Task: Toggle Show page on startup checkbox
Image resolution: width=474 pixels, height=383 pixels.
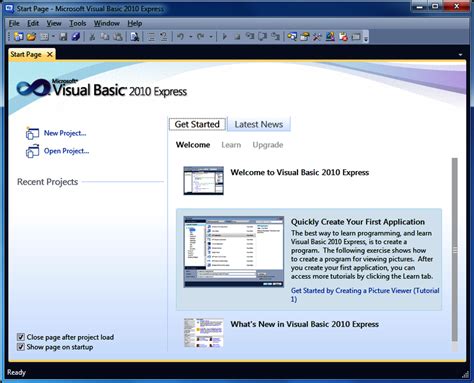Action: 21,347
